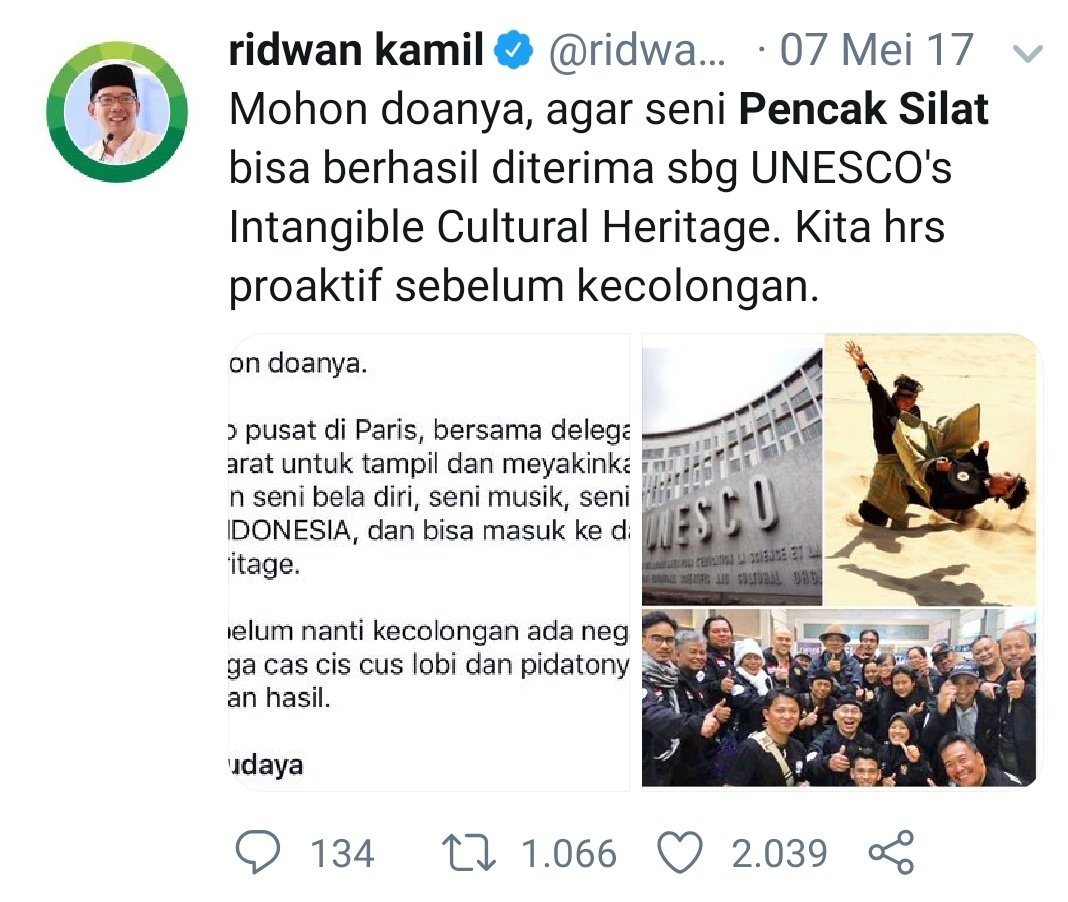This screenshot has width=1068, height=902.
Task: Expand tweet options chevron
Action: (1027, 53)
